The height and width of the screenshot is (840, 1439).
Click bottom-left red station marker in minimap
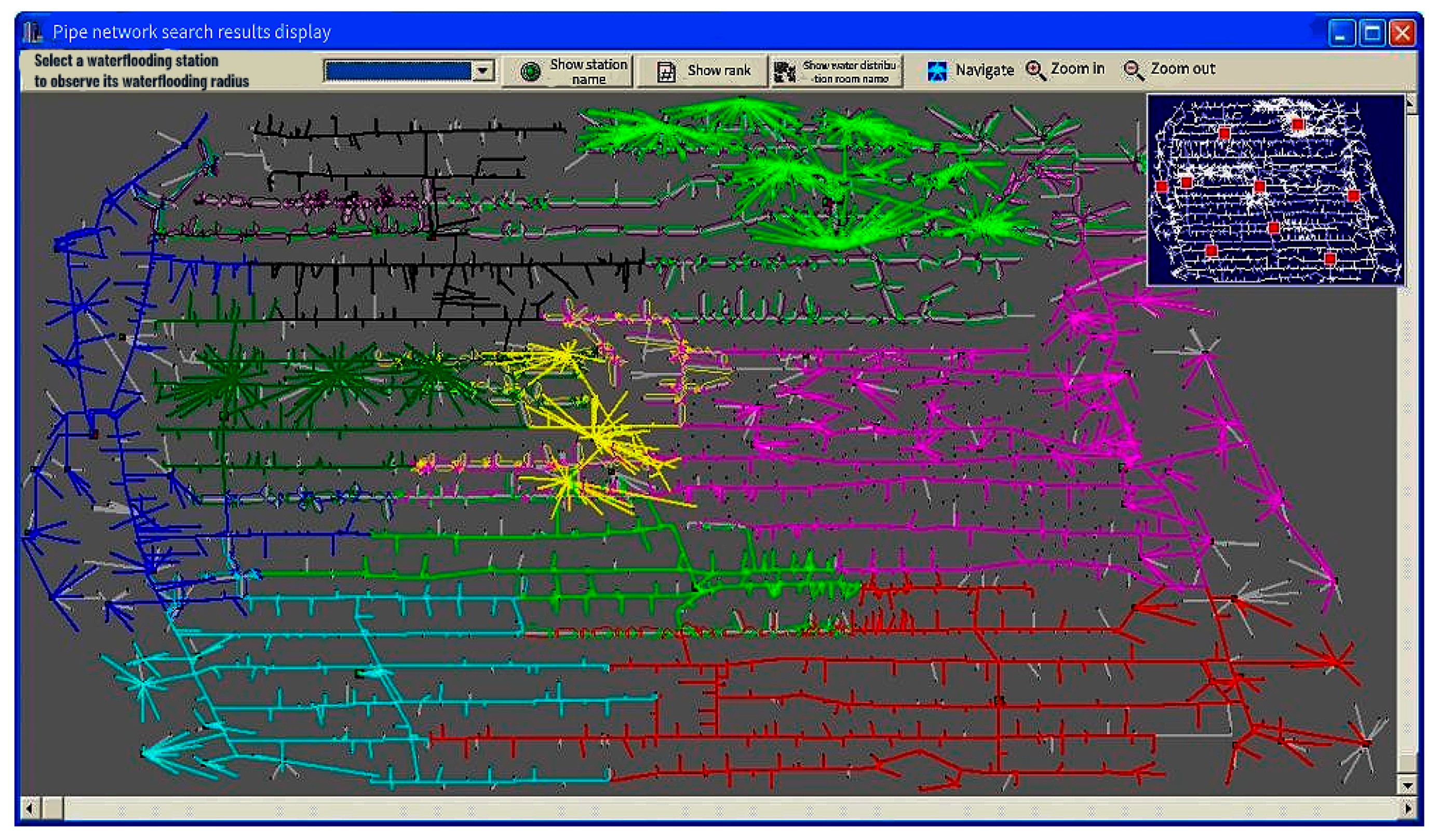click(1211, 250)
